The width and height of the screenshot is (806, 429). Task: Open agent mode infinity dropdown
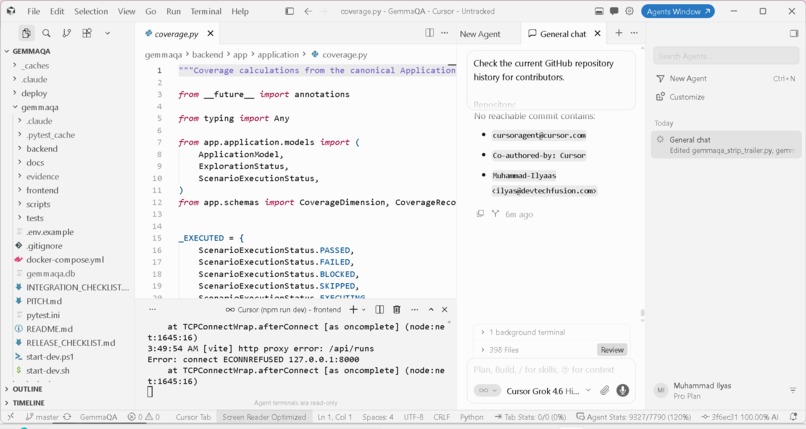487,390
